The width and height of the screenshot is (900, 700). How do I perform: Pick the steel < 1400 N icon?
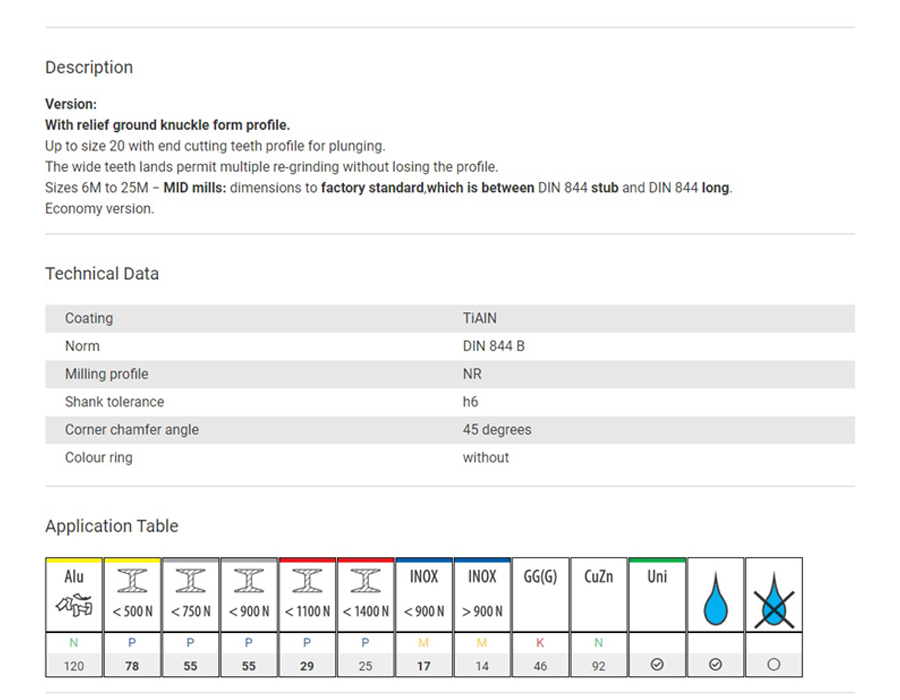pyautogui.click(x=365, y=595)
